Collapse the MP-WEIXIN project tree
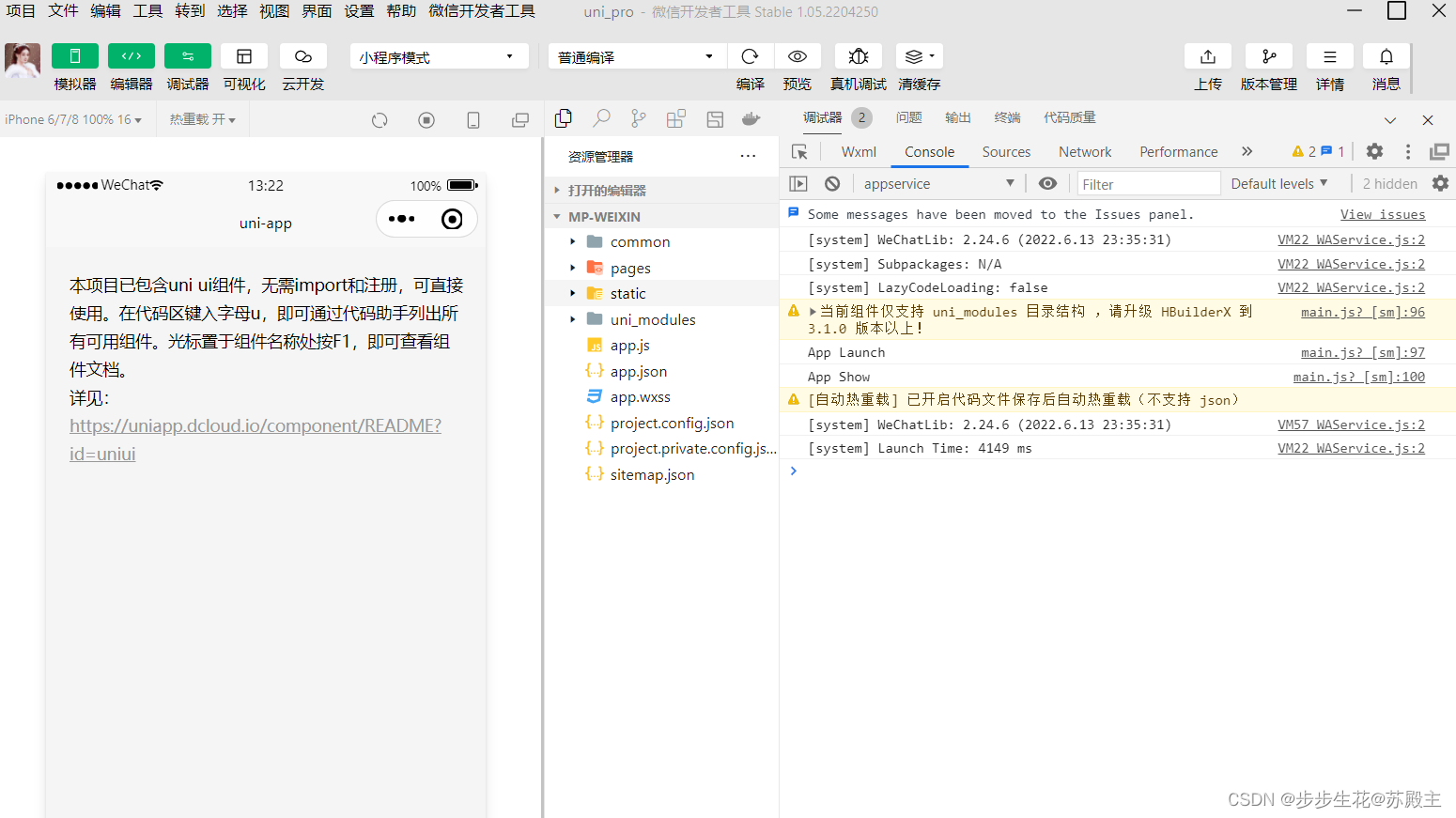The height and width of the screenshot is (818, 1456). [x=661, y=216]
